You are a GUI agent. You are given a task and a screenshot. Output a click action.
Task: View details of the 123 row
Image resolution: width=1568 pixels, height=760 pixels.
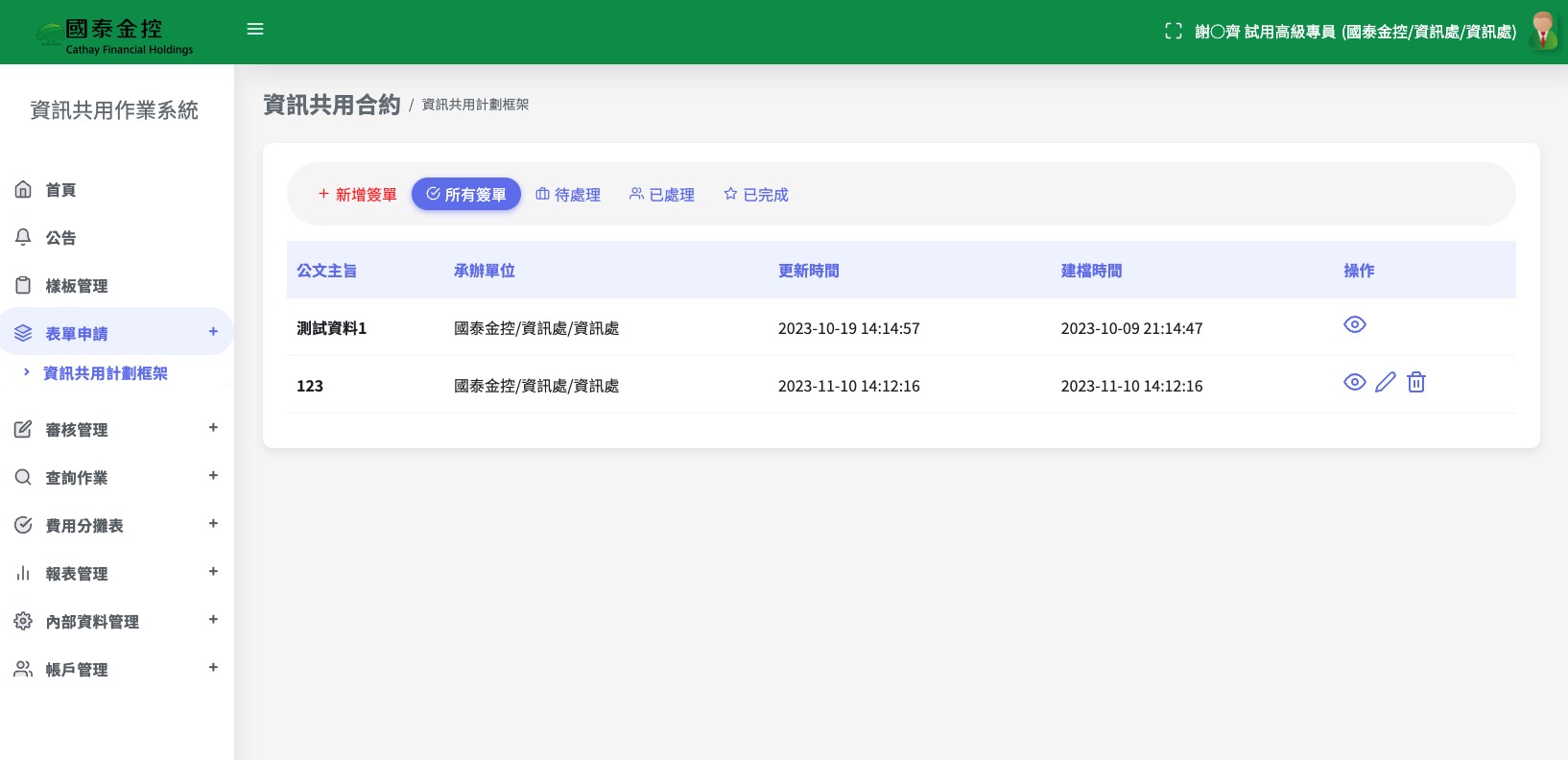tap(1354, 383)
